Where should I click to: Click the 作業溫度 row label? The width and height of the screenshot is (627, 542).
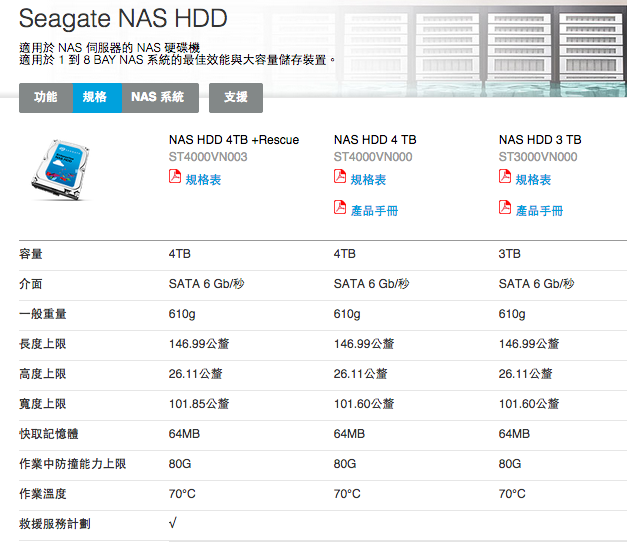pos(43,494)
